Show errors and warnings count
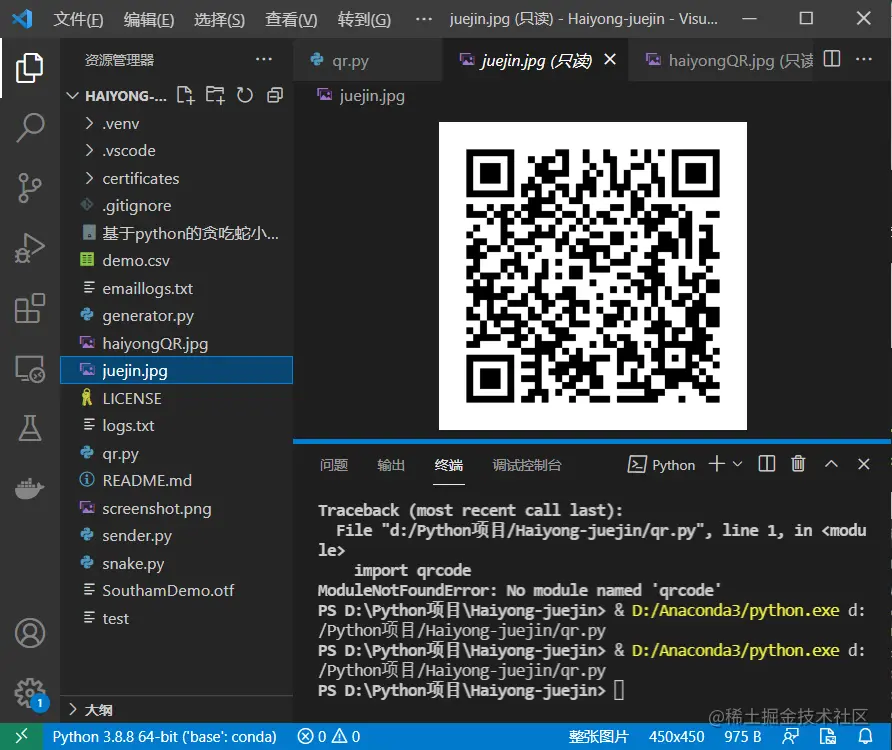This screenshot has width=892, height=750. click(329, 736)
